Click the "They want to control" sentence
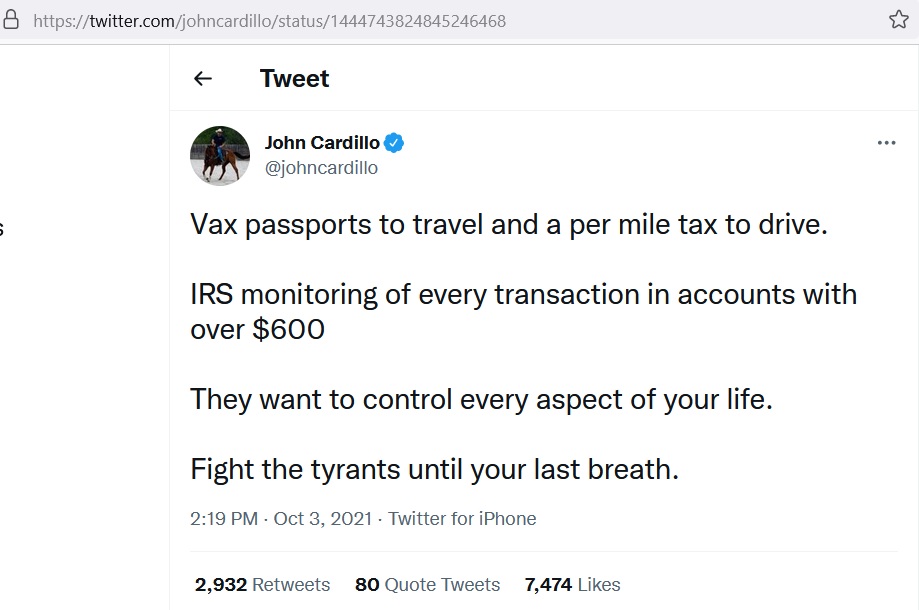 coord(482,400)
